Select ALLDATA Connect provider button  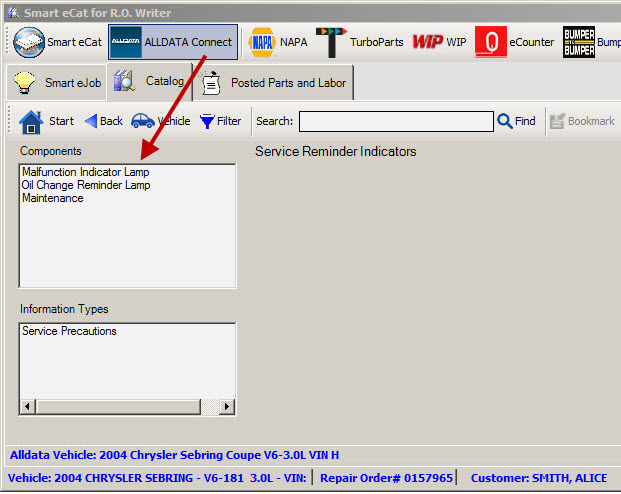point(174,42)
